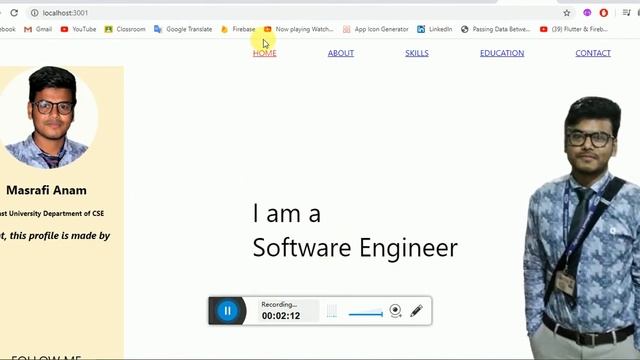Click the Classroom bookmark's green icon
640x360 pixels.
pyautogui.click(x=108, y=29)
